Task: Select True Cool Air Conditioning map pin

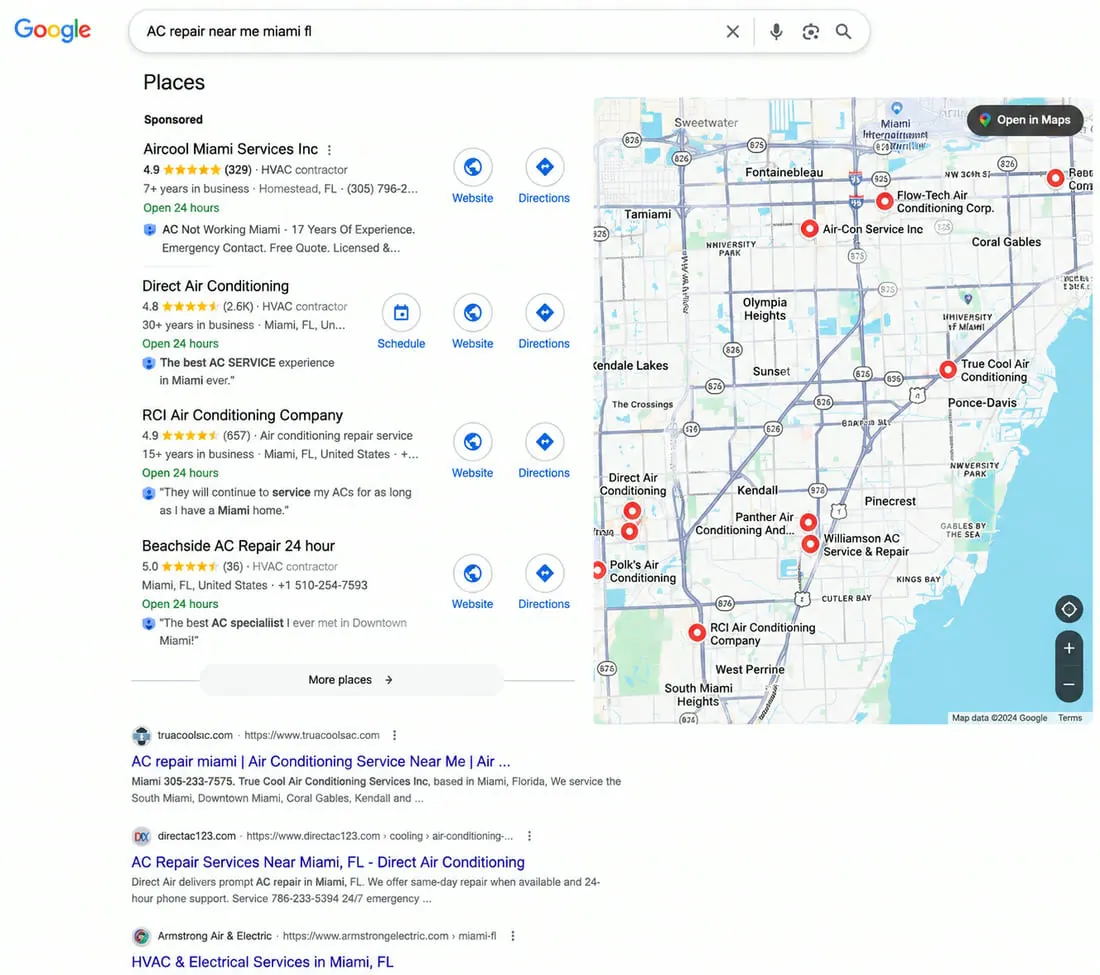Action: (947, 370)
